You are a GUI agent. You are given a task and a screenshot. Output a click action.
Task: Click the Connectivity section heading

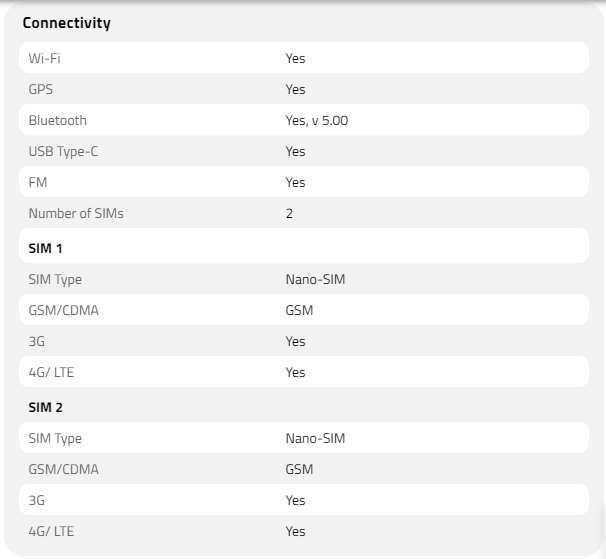(66, 23)
